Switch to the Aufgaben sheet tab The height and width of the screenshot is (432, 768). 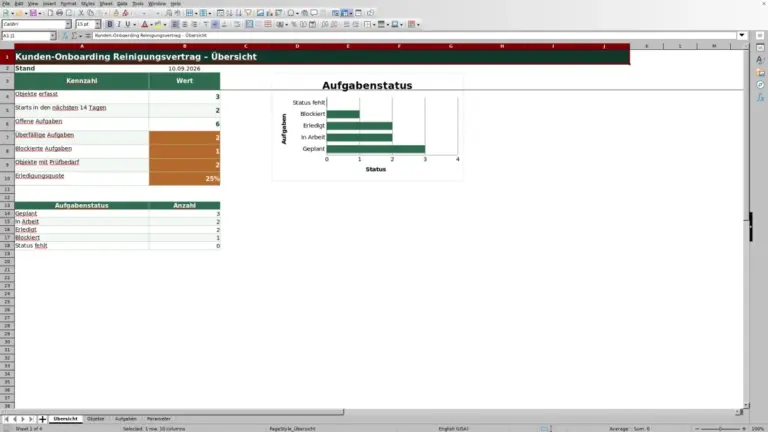point(126,419)
